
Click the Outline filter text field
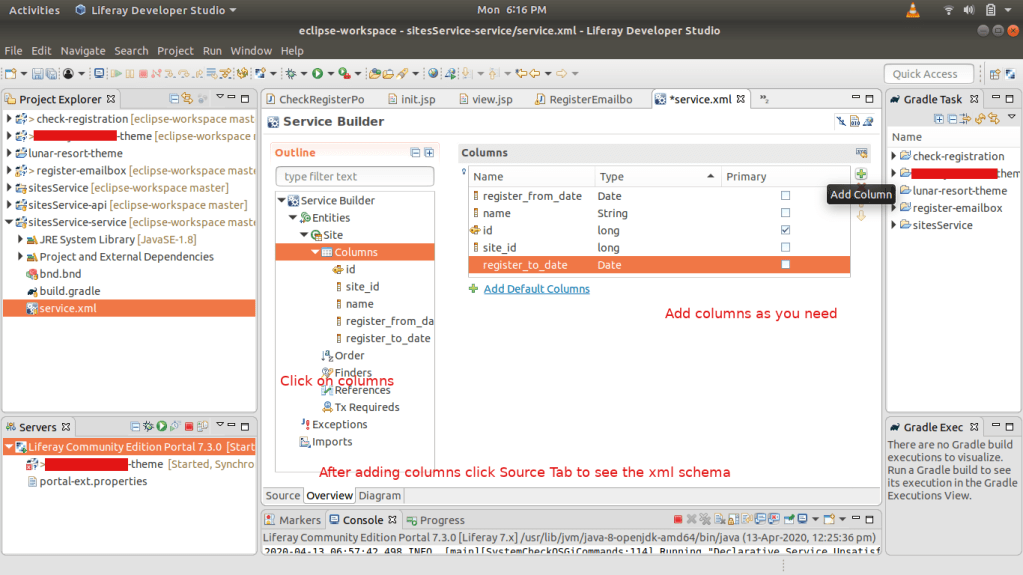[x=354, y=177]
